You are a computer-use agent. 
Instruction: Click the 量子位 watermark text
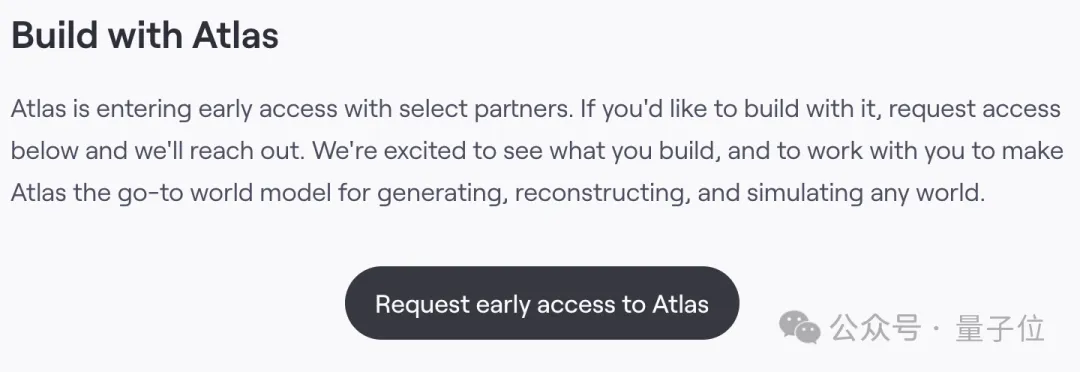pos(999,328)
